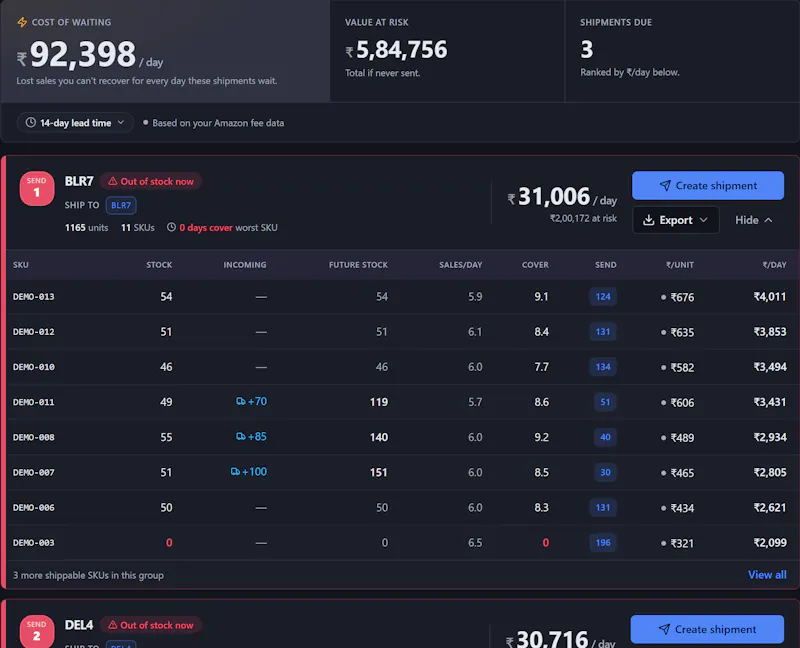Click the send quantity 51 for DEMO-011
800x648 pixels.
coord(605,402)
